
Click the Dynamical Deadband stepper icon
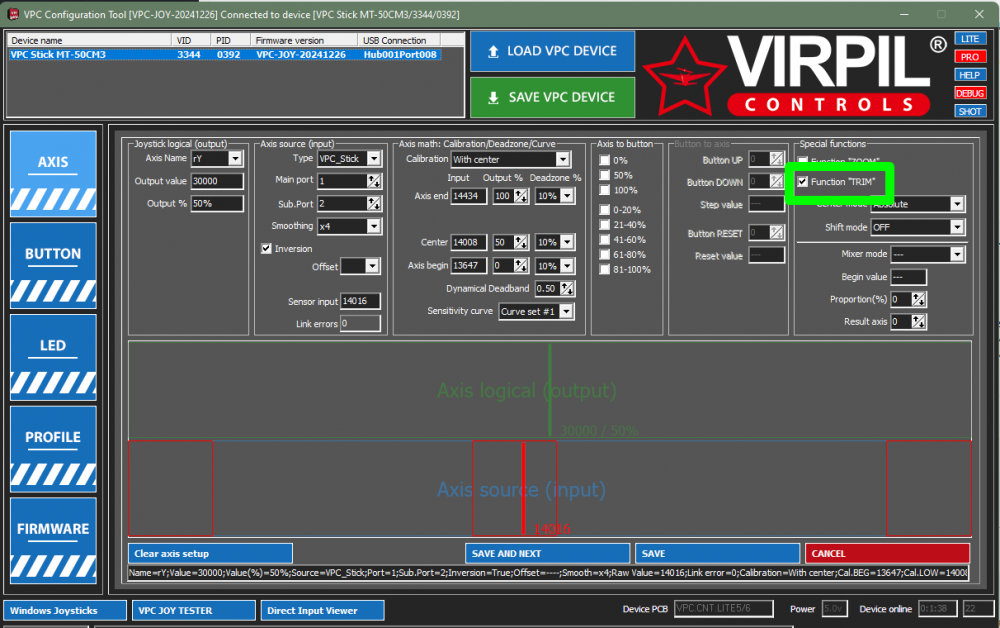[x=567, y=289]
